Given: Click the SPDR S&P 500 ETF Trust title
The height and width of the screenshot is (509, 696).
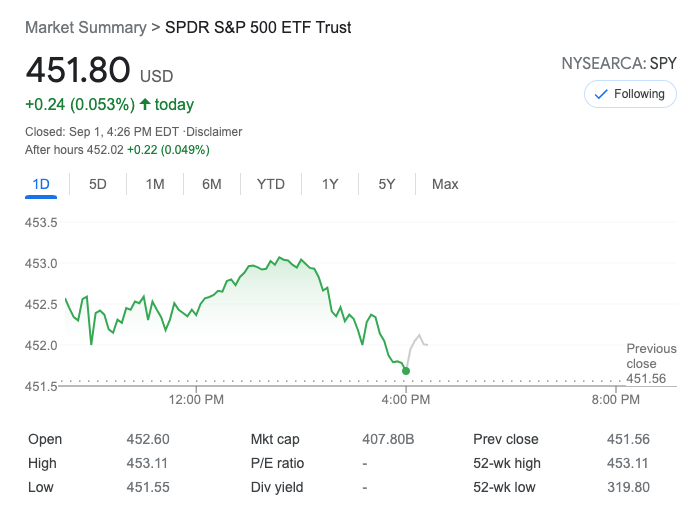Looking at the screenshot, I should coord(258,27).
